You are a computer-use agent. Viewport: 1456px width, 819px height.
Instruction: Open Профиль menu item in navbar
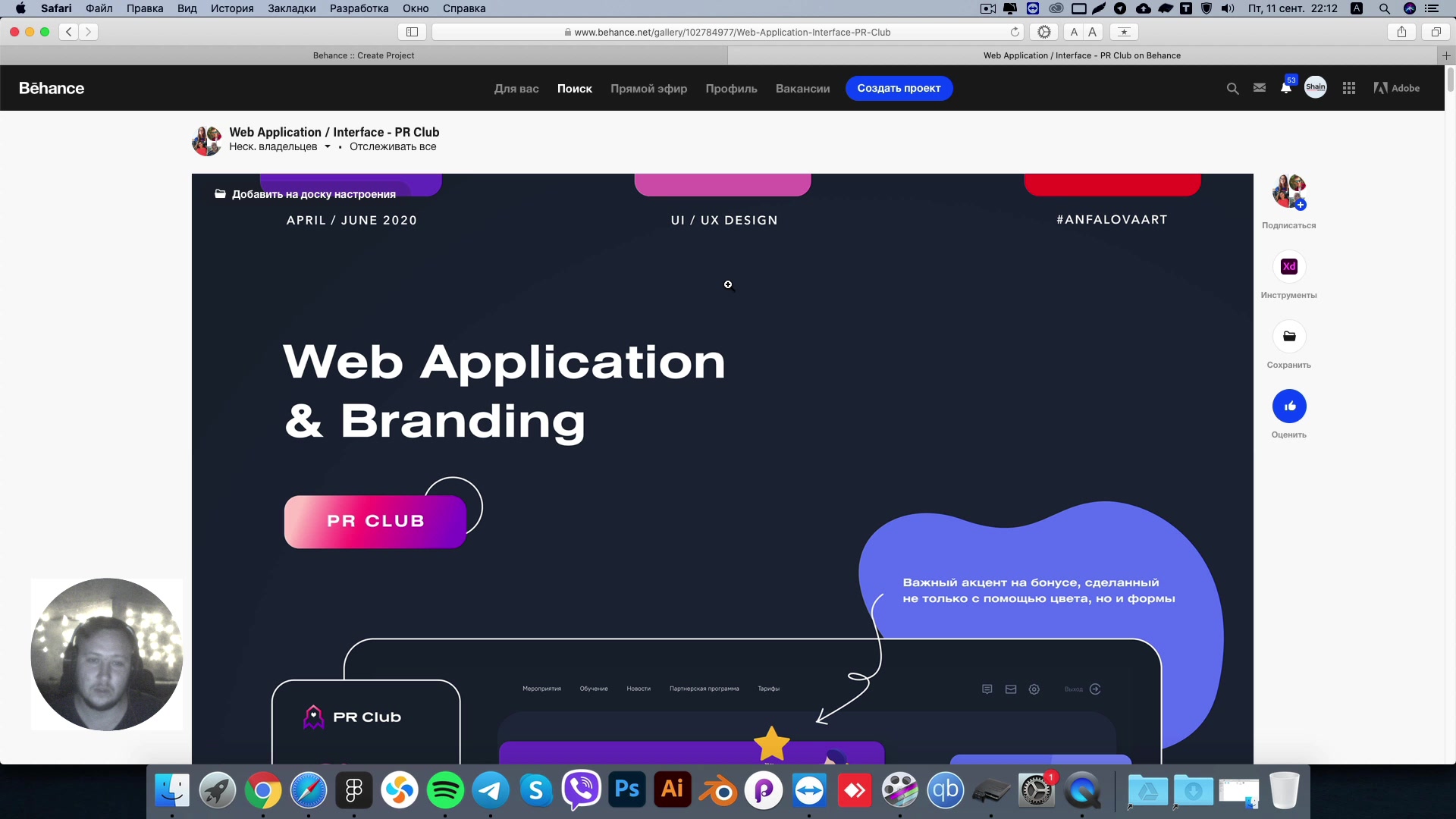tap(731, 88)
